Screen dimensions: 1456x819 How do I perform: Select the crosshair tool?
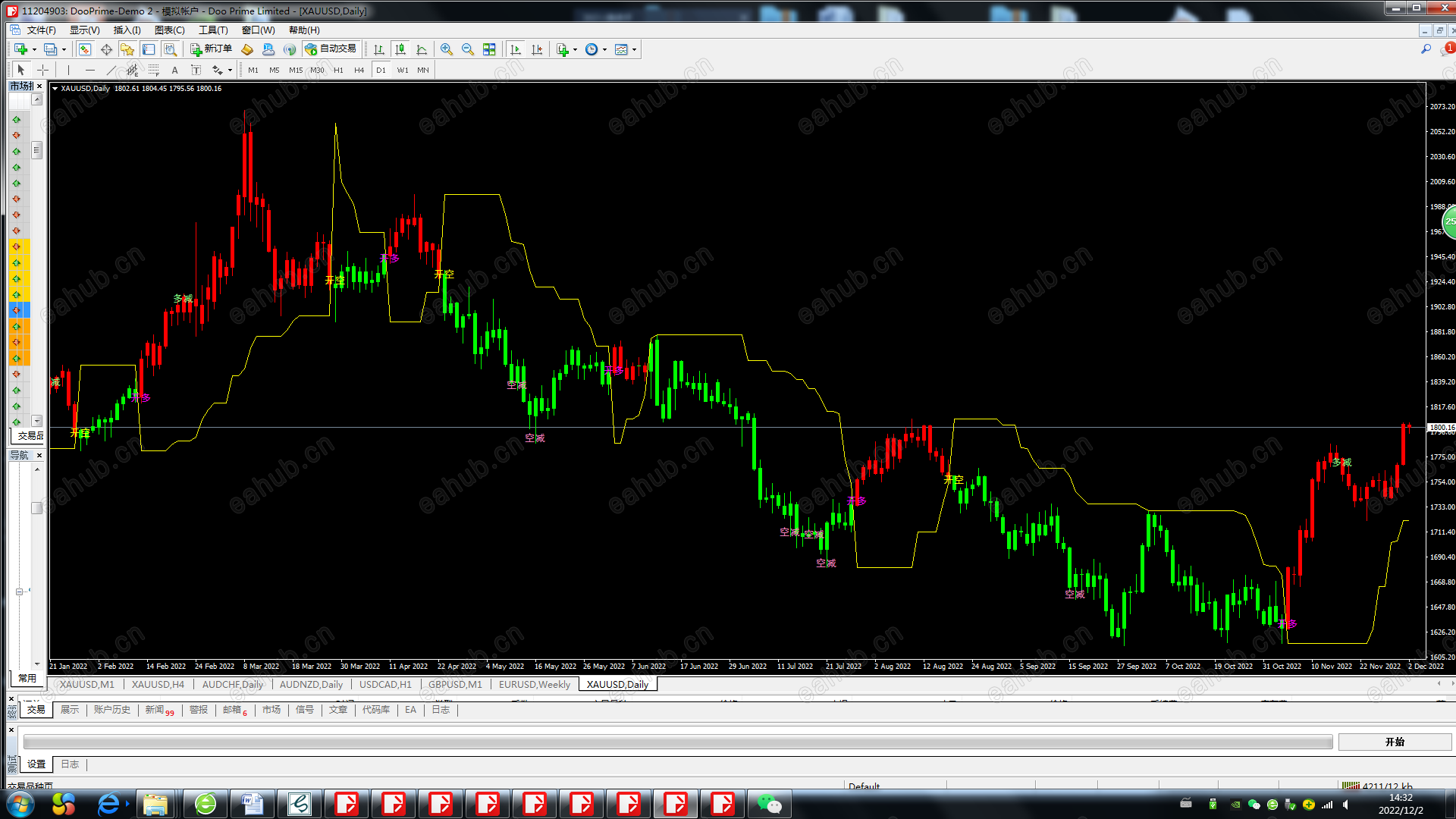point(43,70)
